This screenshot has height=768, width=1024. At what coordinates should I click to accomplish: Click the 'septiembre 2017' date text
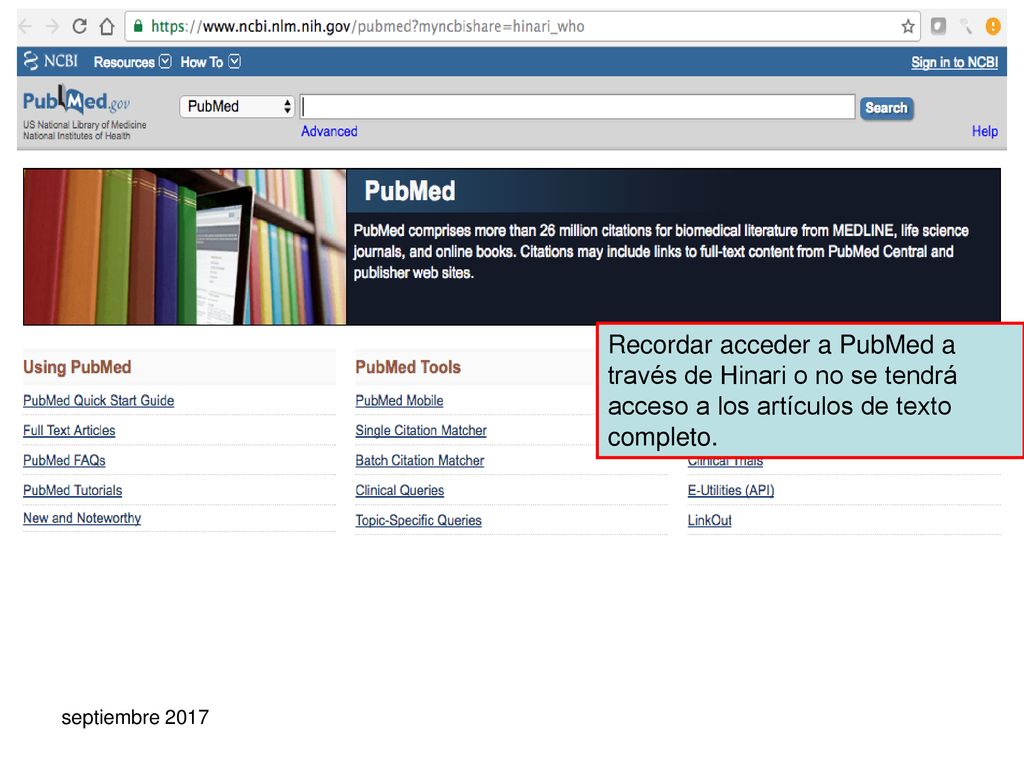tap(135, 717)
